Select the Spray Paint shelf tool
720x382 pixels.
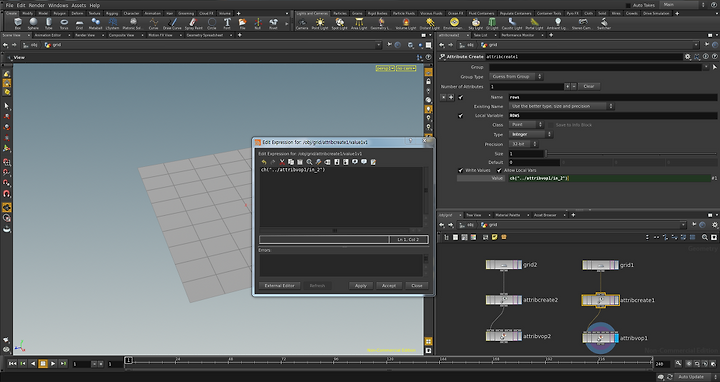pyautogui.click(x=193, y=23)
